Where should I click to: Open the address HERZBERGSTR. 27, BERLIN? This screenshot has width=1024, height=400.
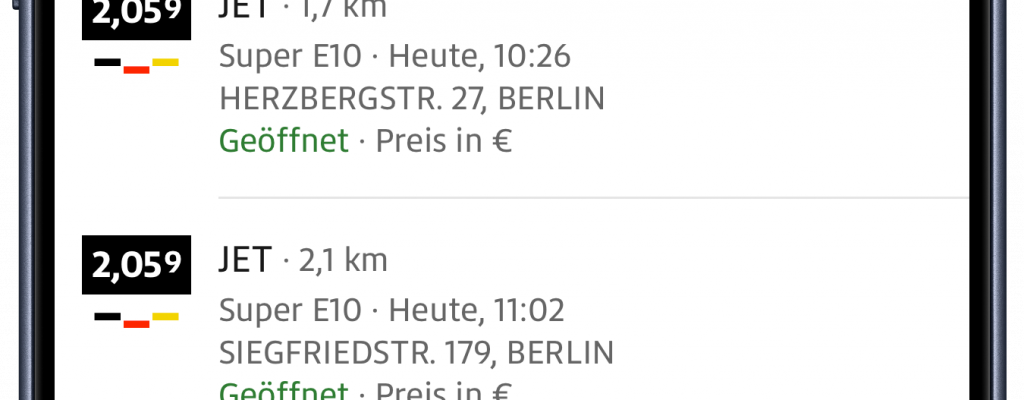coord(412,98)
